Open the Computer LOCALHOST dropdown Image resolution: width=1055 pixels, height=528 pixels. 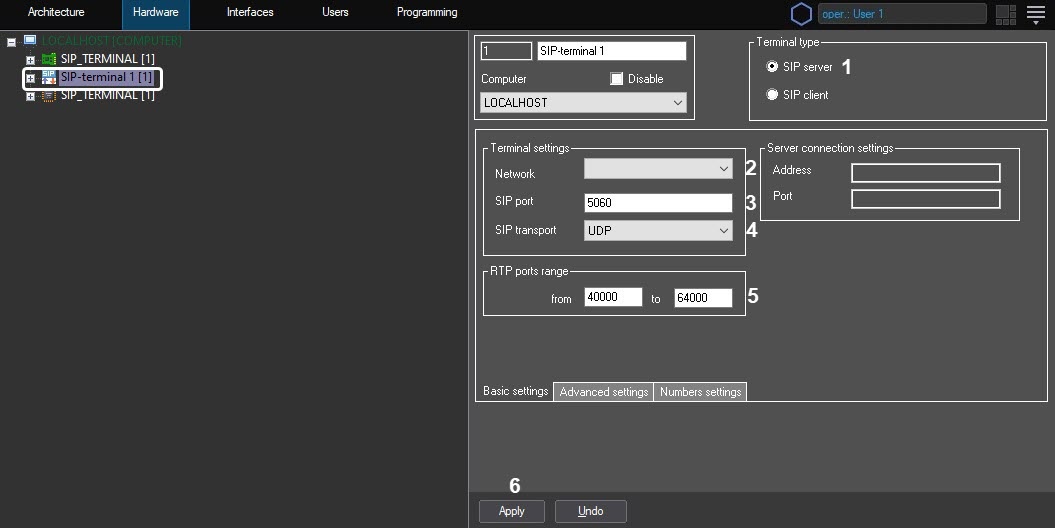583,103
